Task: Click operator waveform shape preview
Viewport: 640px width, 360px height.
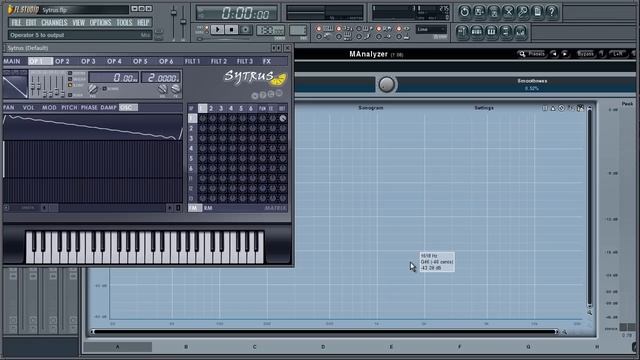Action: tap(15, 85)
